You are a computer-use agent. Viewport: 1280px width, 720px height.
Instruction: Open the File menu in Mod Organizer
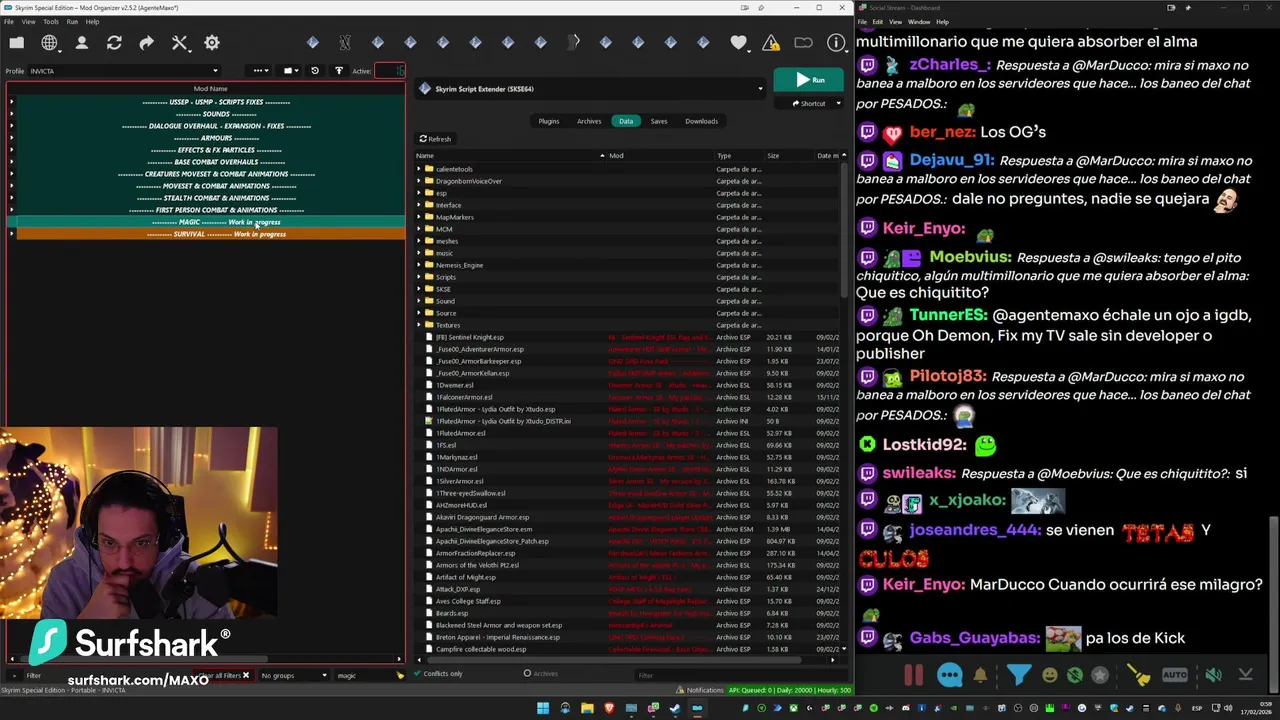(x=9, y=21)
